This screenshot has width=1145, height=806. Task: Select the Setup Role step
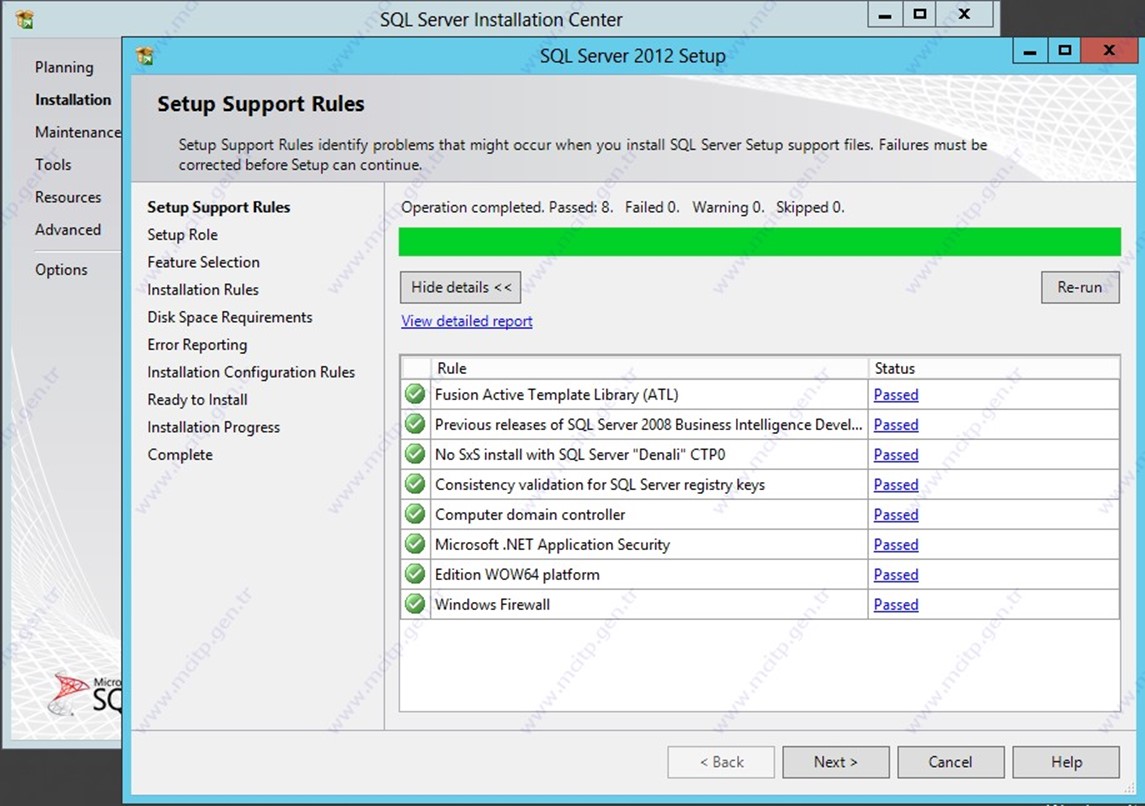(x=183, y=234)
